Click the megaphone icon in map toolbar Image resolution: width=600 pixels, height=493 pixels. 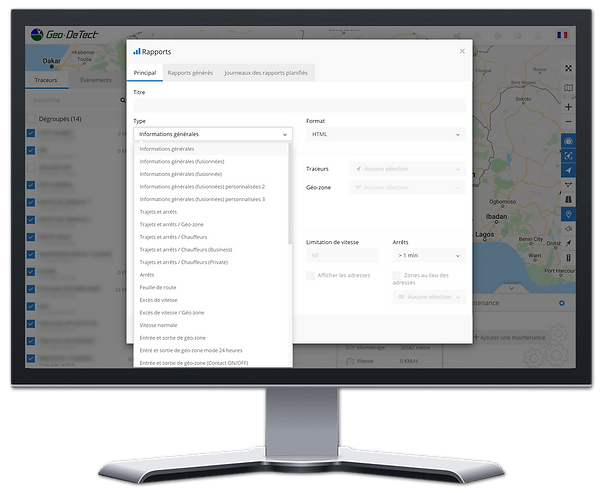[568, 229]
